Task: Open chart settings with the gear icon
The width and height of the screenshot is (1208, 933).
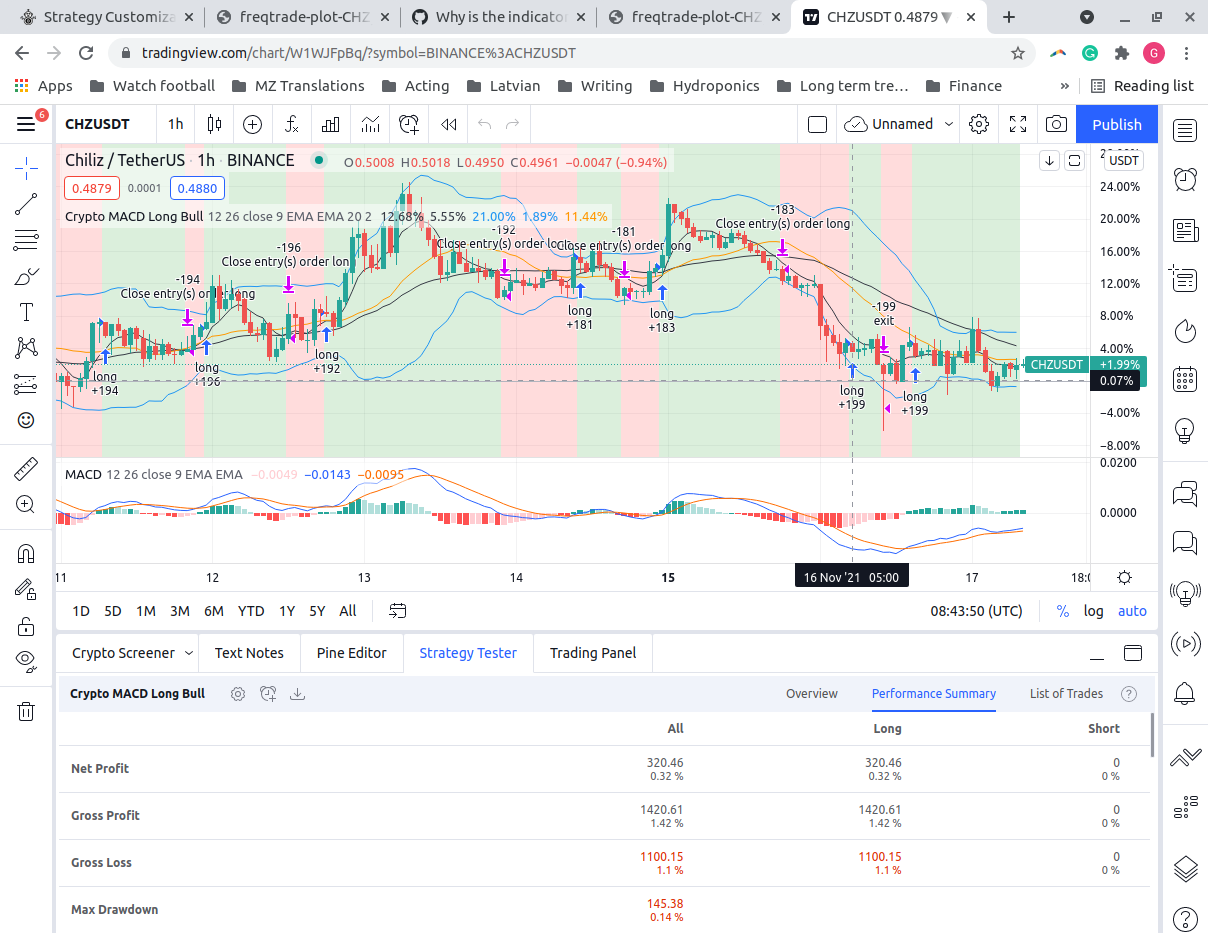Action: tap(978, 124)
